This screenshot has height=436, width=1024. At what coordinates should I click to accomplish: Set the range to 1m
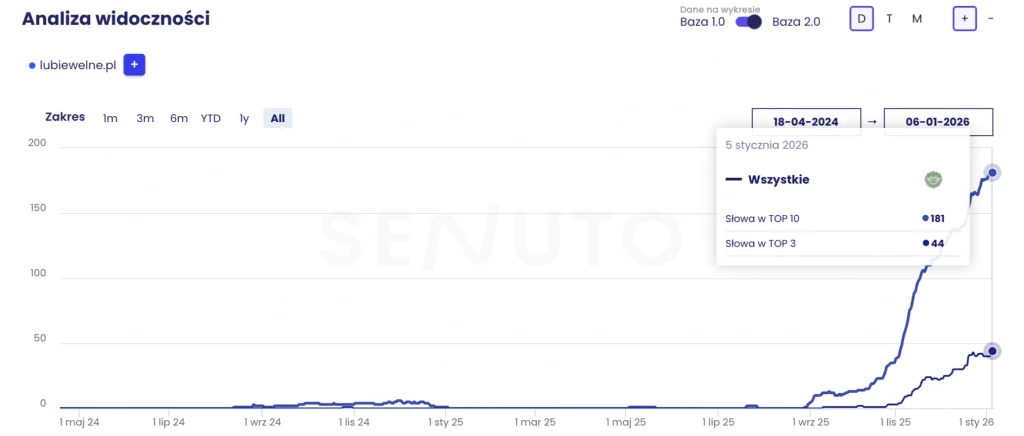click(x=110, y=118)
